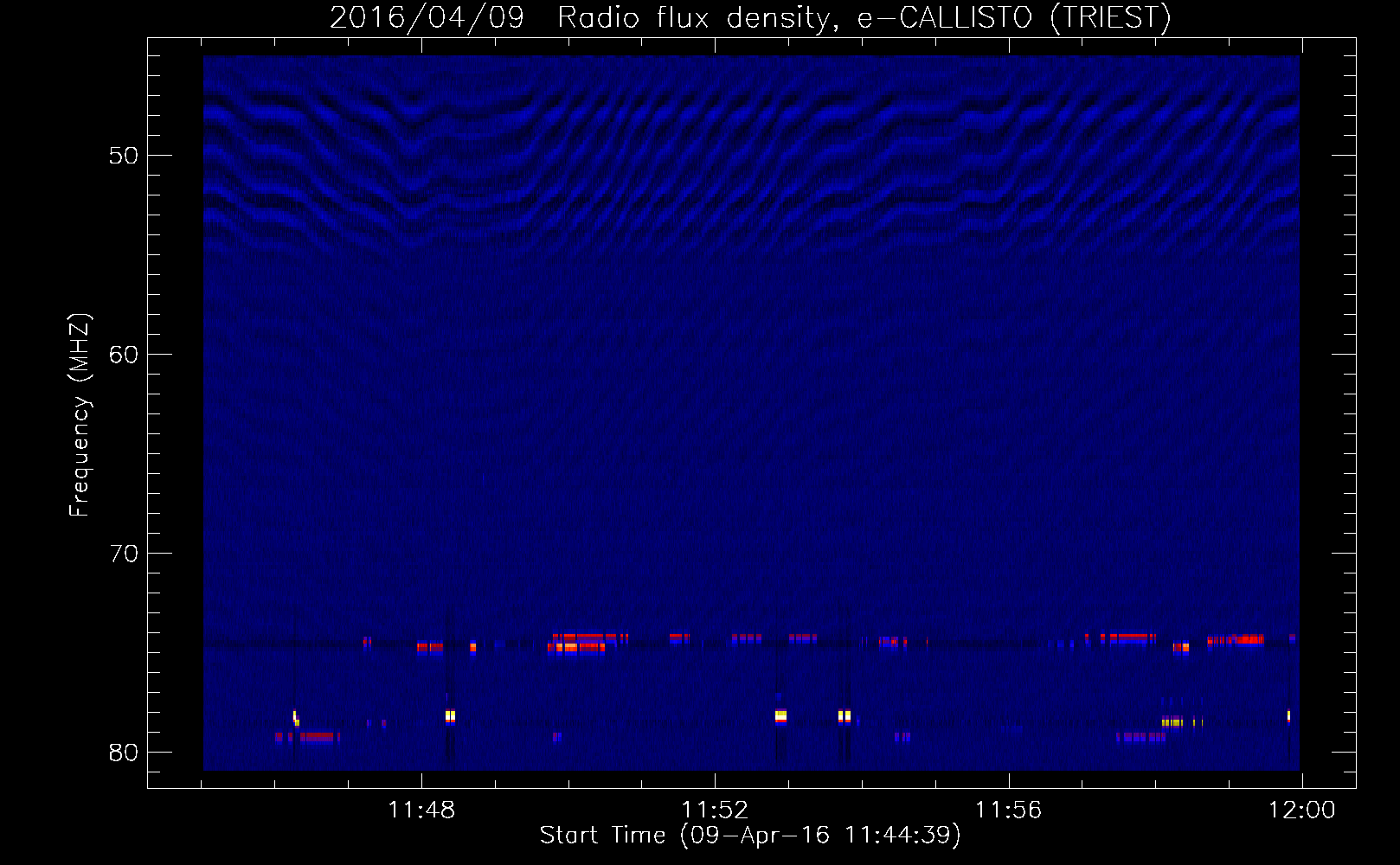Screen dimensions: 1400x865
Task: Click the 11:48 time axis label
Action: coord(421,811)
